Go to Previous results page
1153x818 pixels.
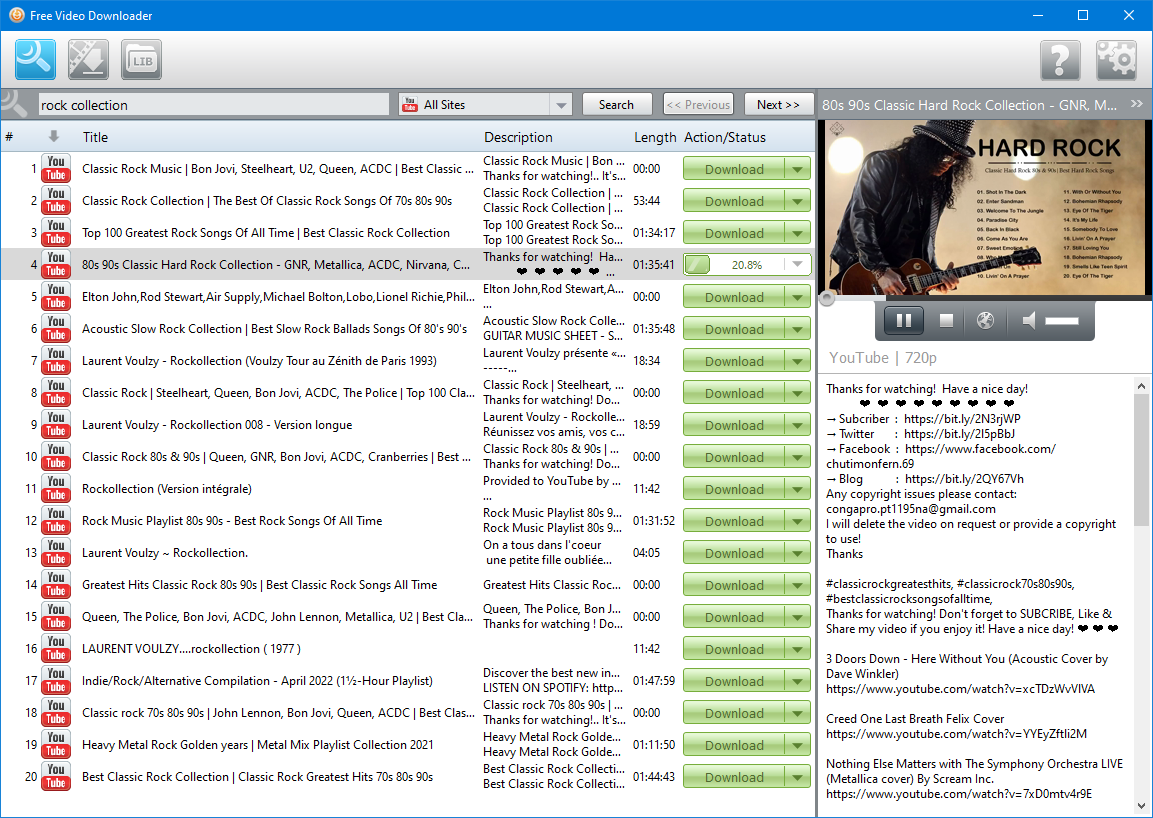tap(698, 104)
